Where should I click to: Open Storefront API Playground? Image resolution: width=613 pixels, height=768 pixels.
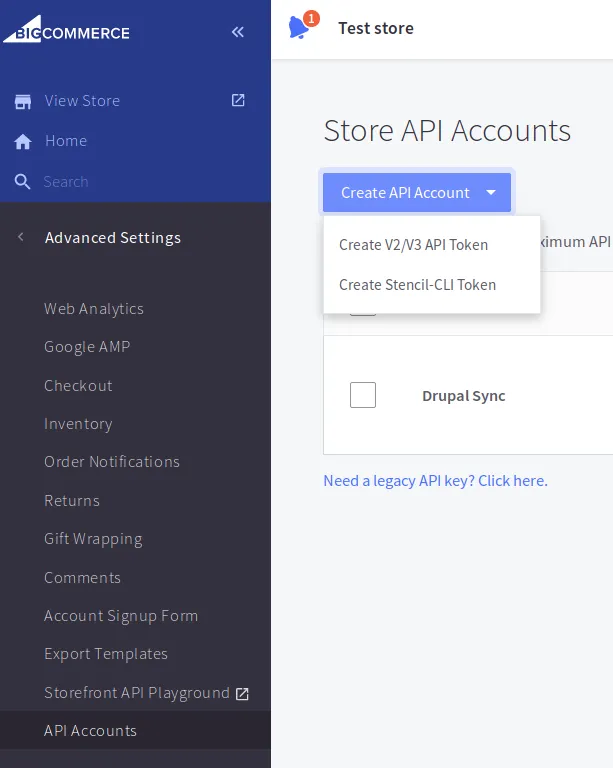pyautogui.click(x=137, y=693)
